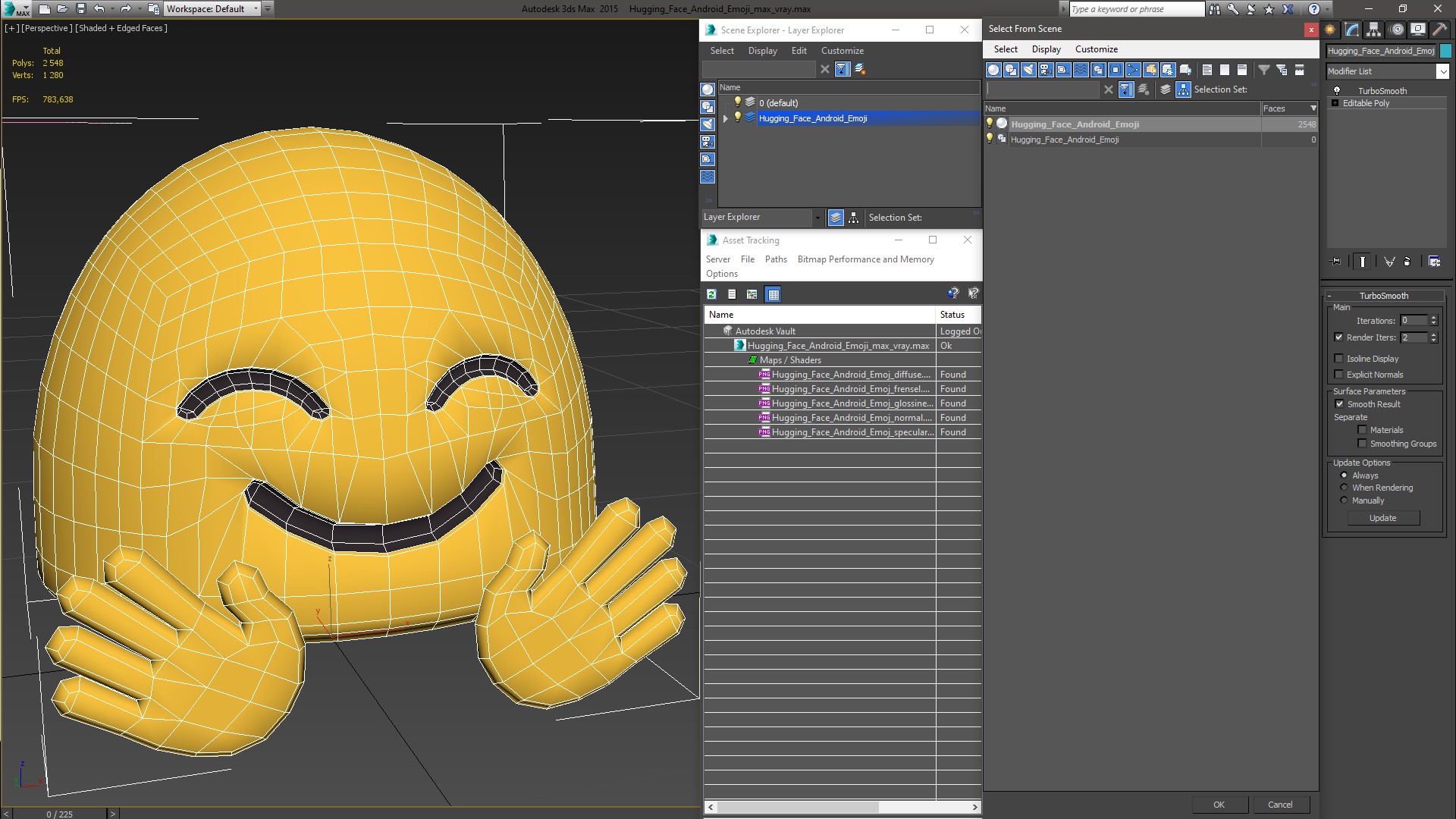
Task: Click Show End Result toggle in modifier stack
Action: coord(1363,262)
